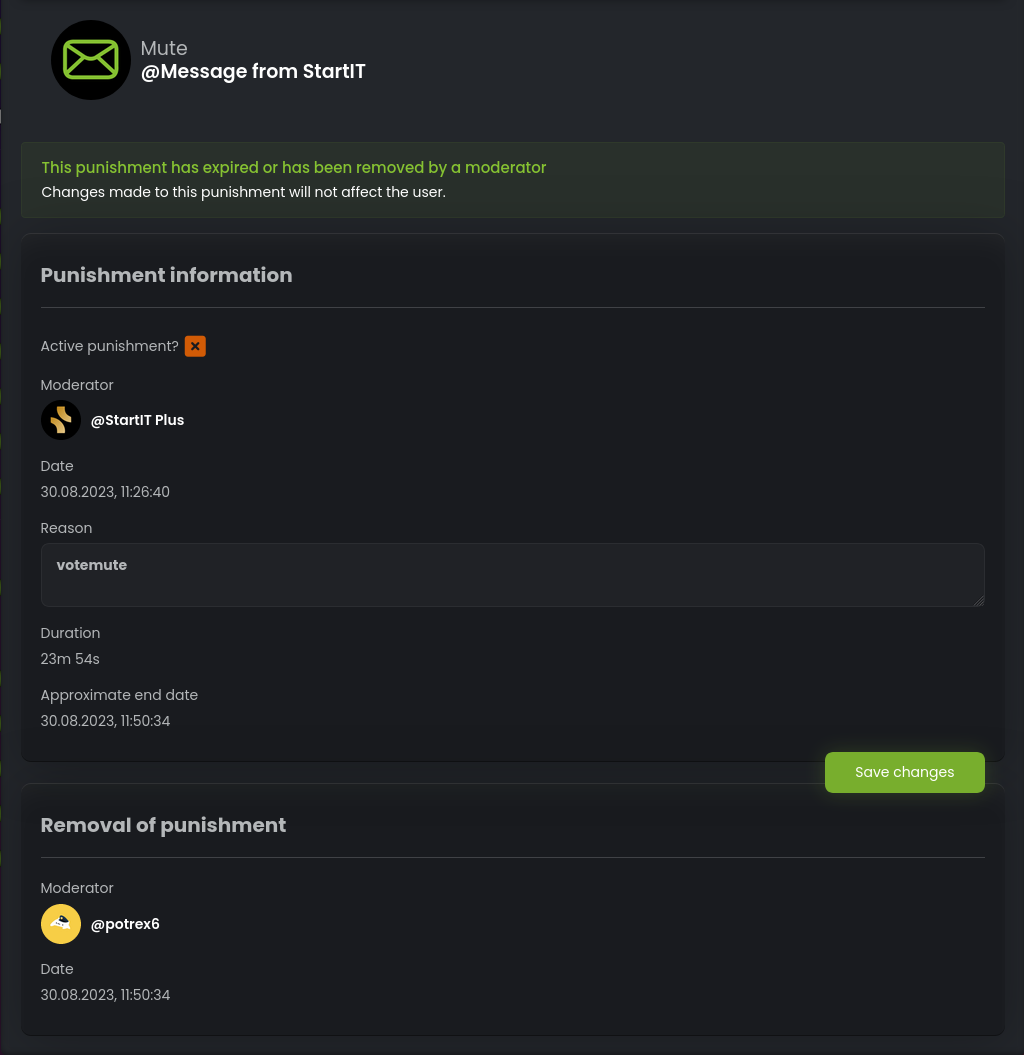Select the punishment date 30.08.2023, 11:26:40
1024x1055 pixels.
(x=105, y=492)
